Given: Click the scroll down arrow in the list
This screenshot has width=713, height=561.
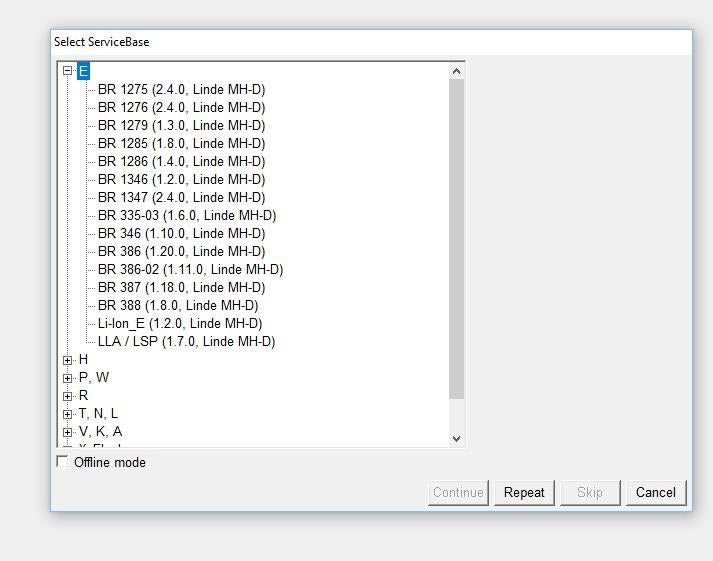Looking at the screenshot, I should coord(457,439).
